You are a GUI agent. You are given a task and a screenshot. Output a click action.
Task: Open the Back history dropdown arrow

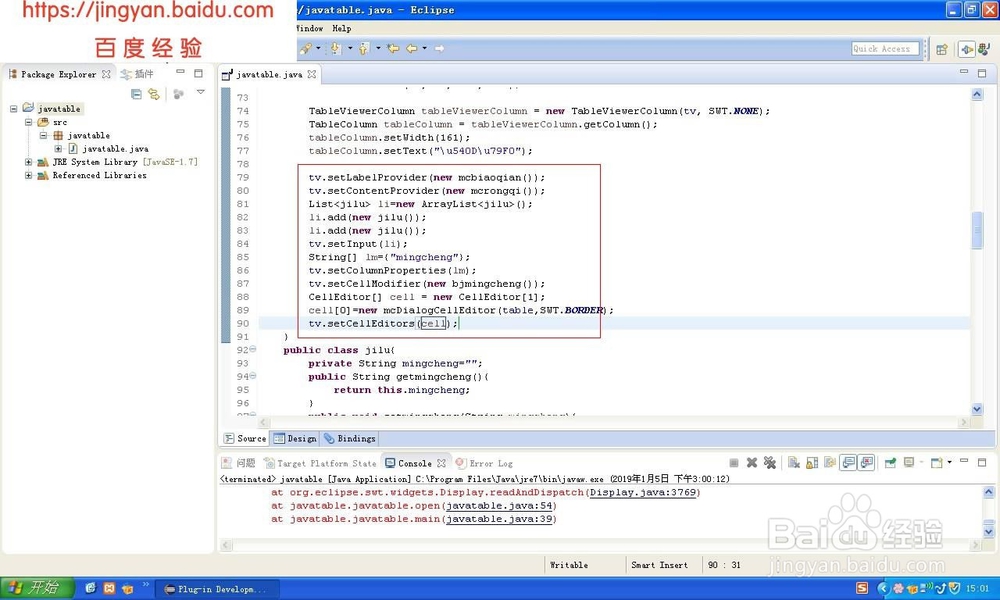pyautogui.click(x=425, y=48)
